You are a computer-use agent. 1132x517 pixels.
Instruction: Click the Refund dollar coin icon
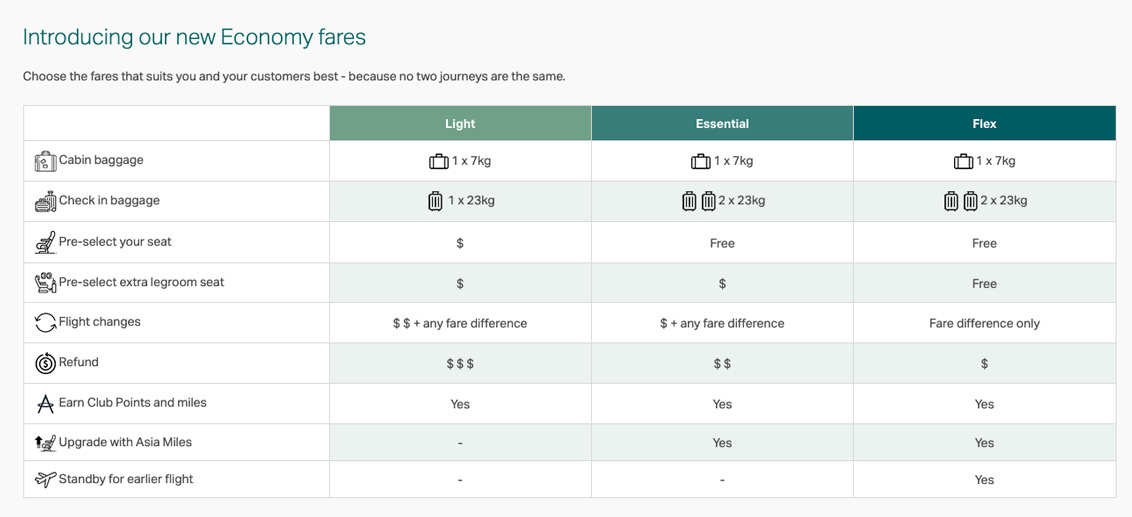coord(45,363)
